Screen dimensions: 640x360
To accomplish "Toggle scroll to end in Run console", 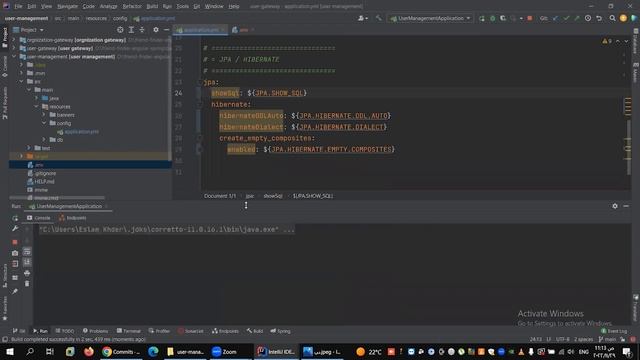I will [x=27, y=262].
